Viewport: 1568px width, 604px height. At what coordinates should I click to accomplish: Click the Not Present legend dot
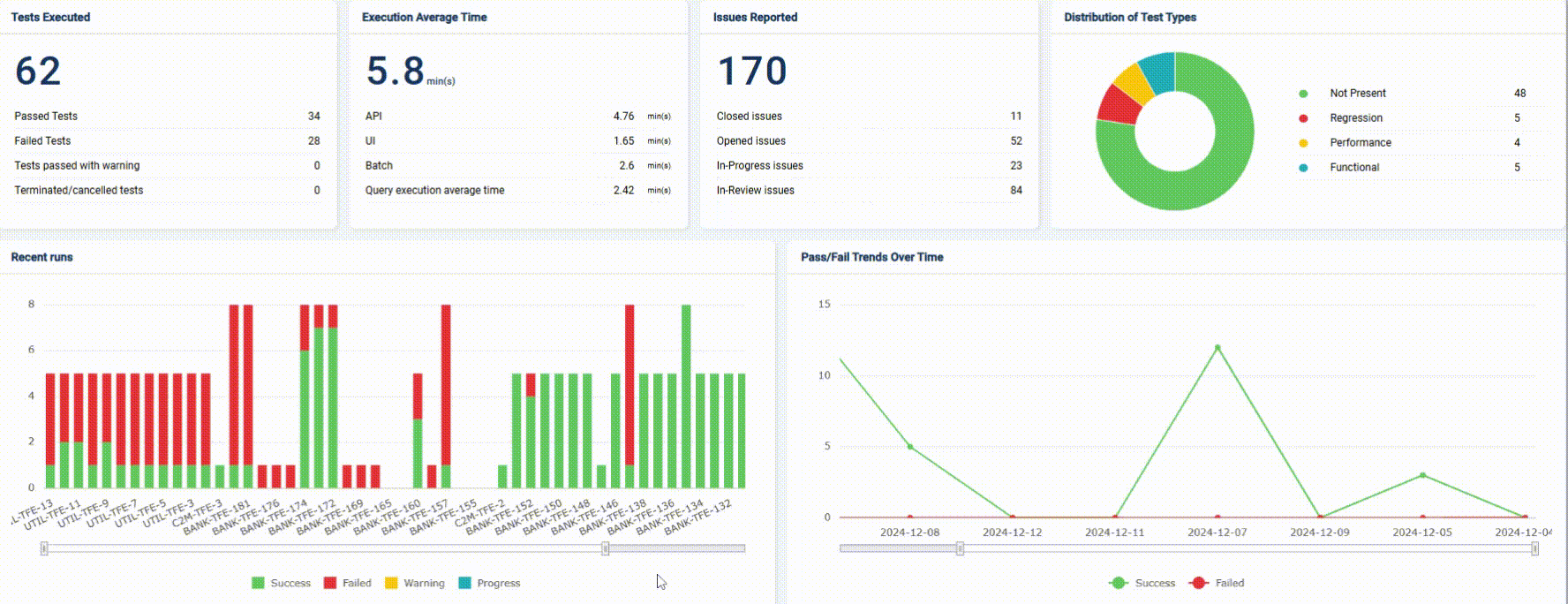[1303, 94]
